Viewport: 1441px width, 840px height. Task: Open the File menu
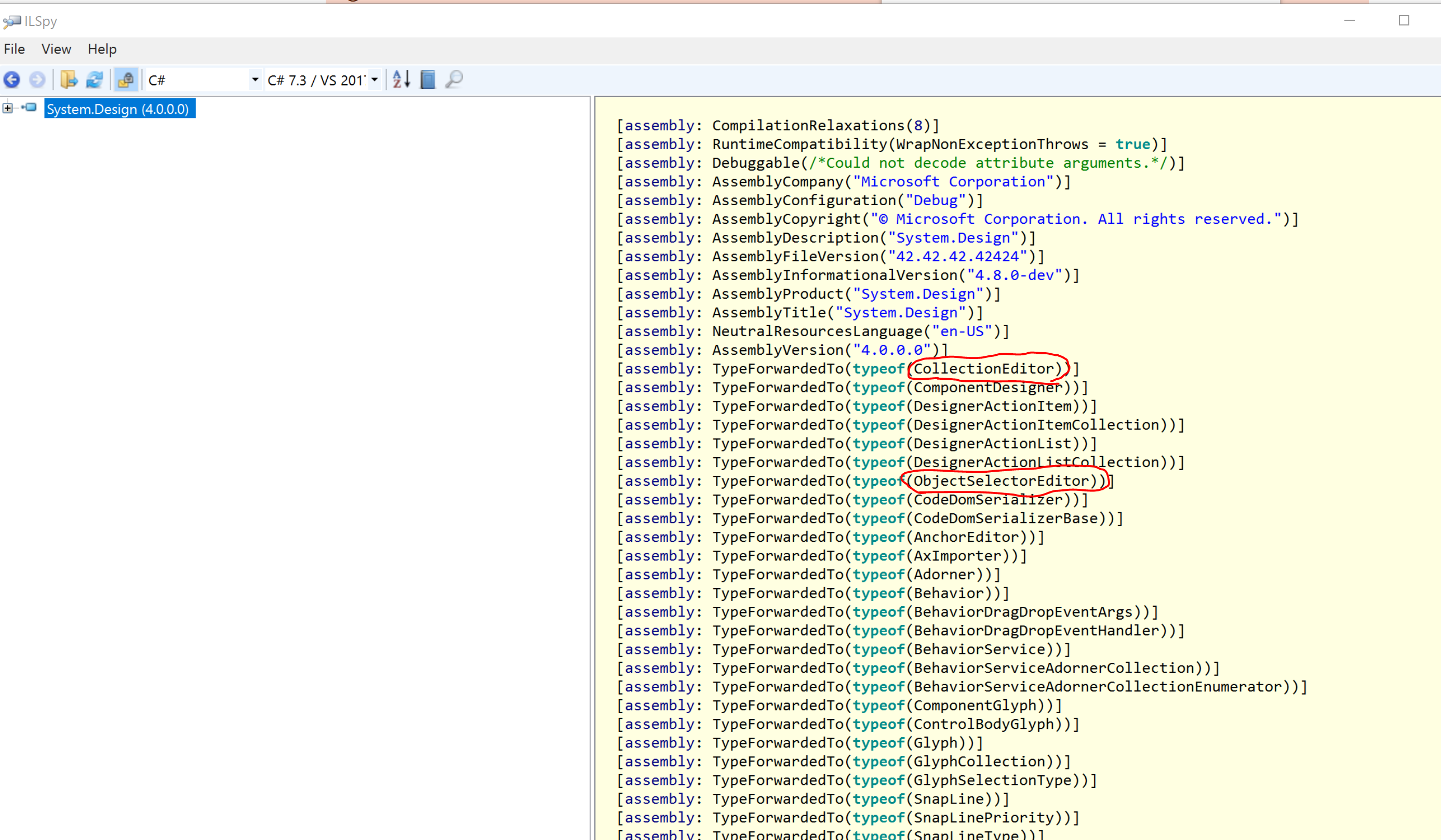tap(15, 49)
